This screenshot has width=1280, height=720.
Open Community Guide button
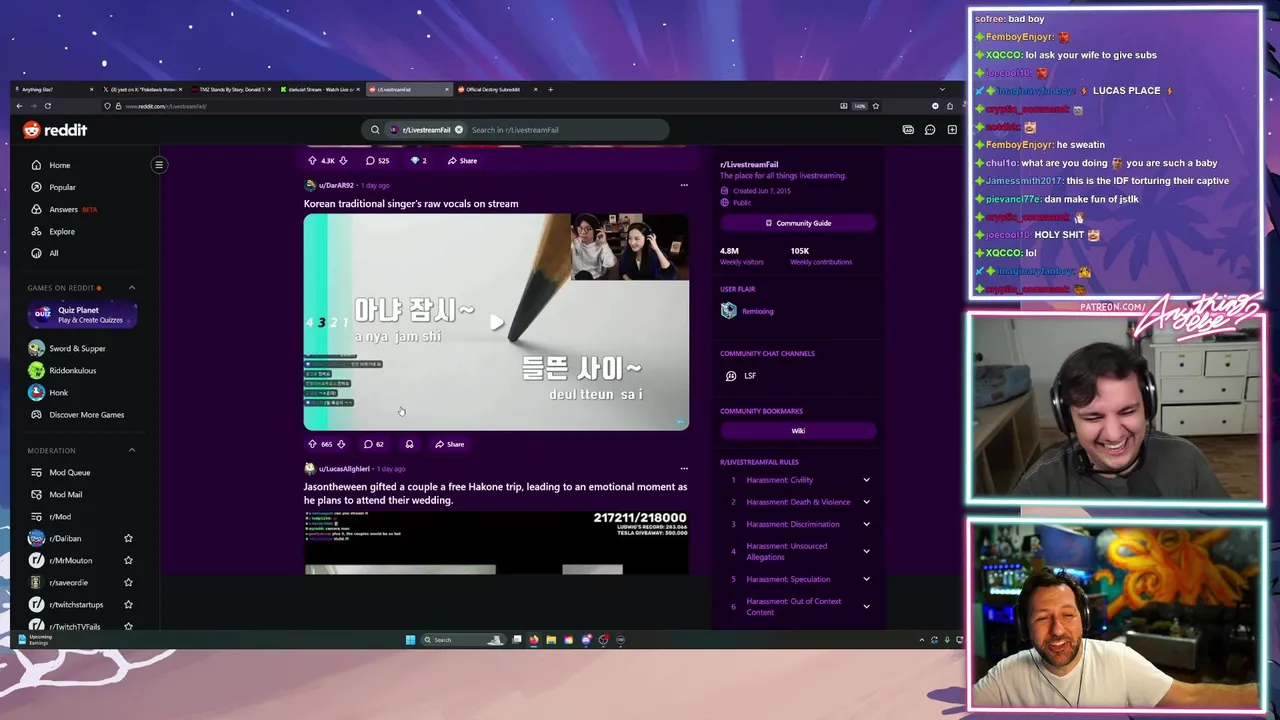click(798, 223)
